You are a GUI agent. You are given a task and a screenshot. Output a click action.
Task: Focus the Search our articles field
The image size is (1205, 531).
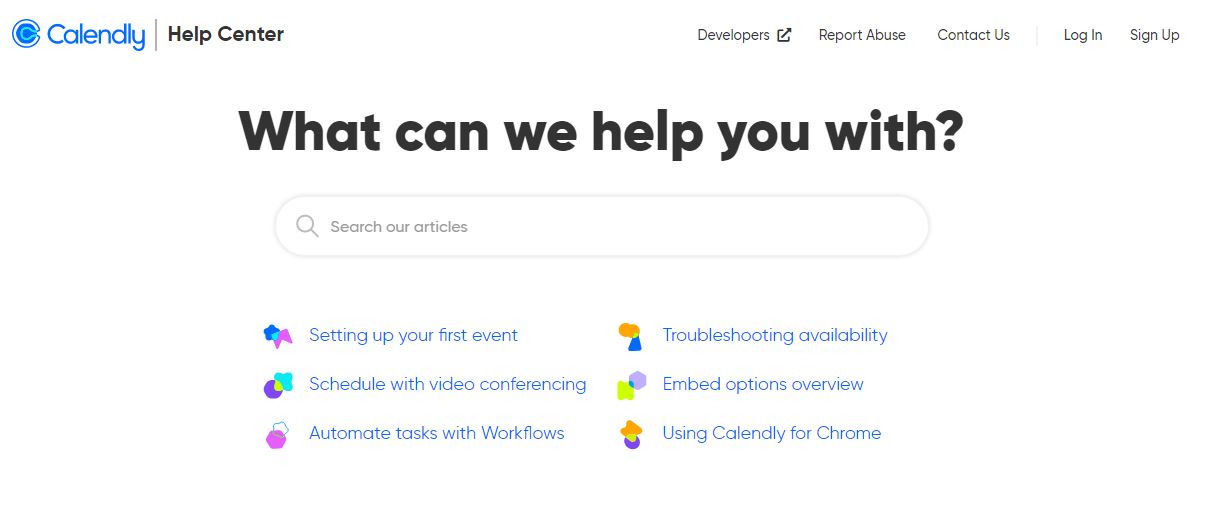(602, 226)
